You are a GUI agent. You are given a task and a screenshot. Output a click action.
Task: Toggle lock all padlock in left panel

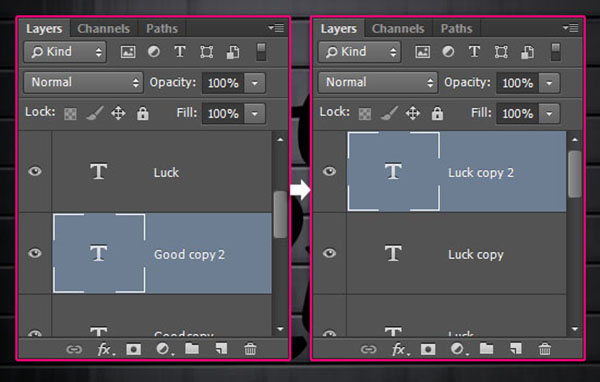143,113
